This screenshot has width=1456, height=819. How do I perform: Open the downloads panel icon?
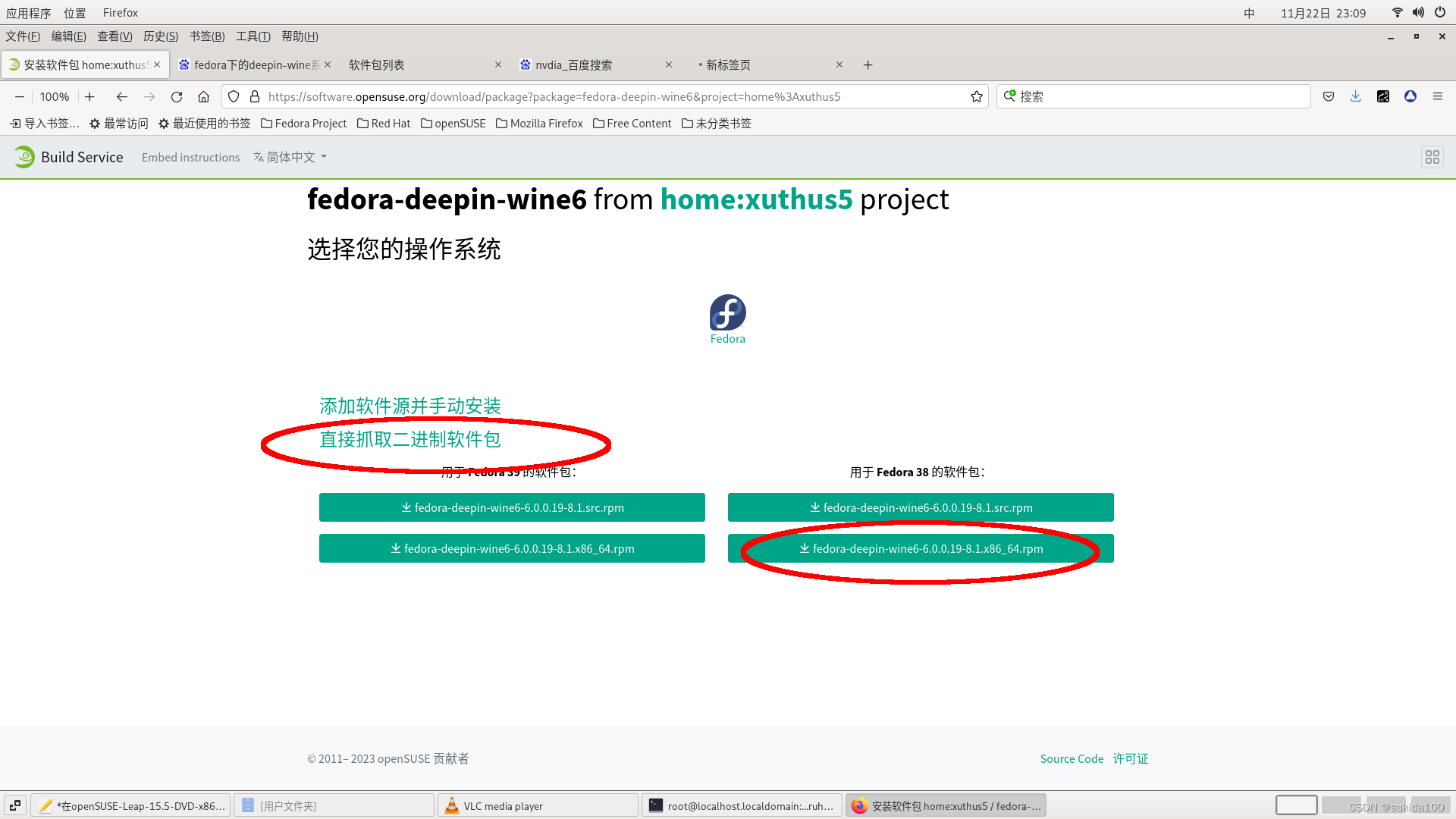pyautogui.click(x=1355, y=97)
